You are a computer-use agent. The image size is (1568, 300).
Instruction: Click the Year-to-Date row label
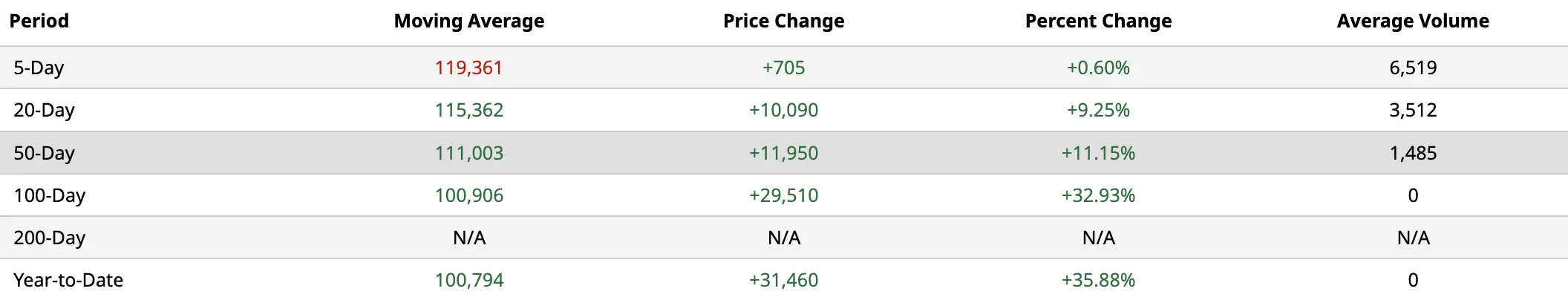[x=68, y=280]
